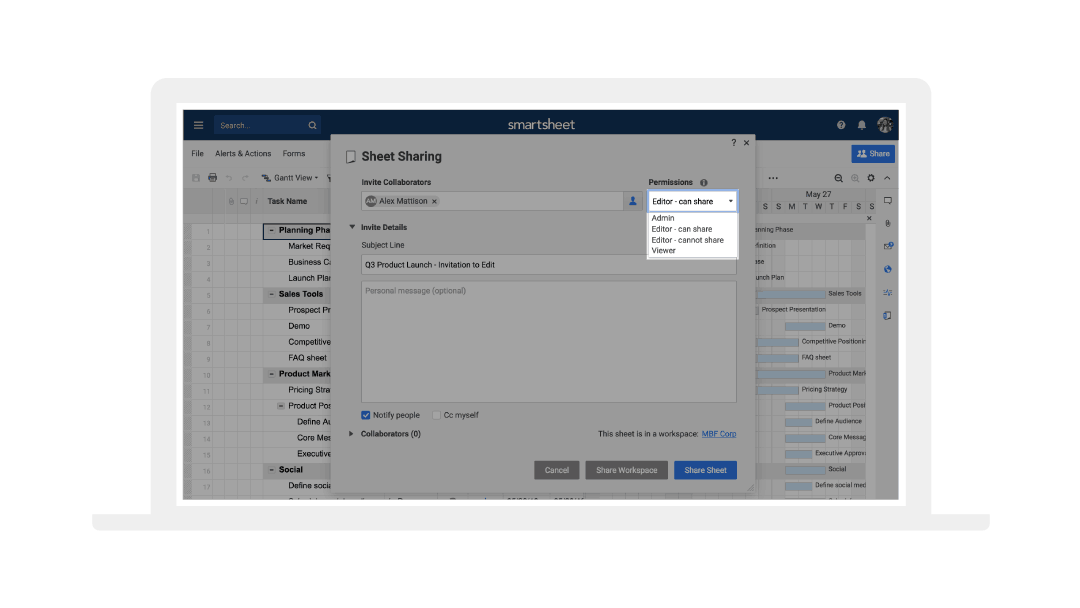Click the Share Sheet button
The width and height of the screenshot is (1080, 608).
[x=705, y=470]
